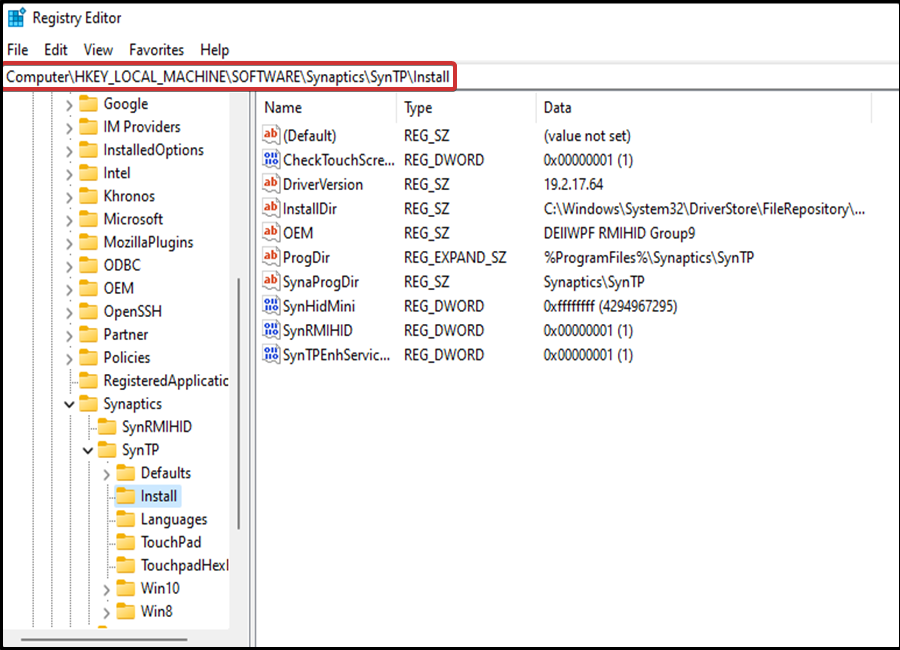
Task: Click the ProgDir string value icon
Action: tap(271, 257)
